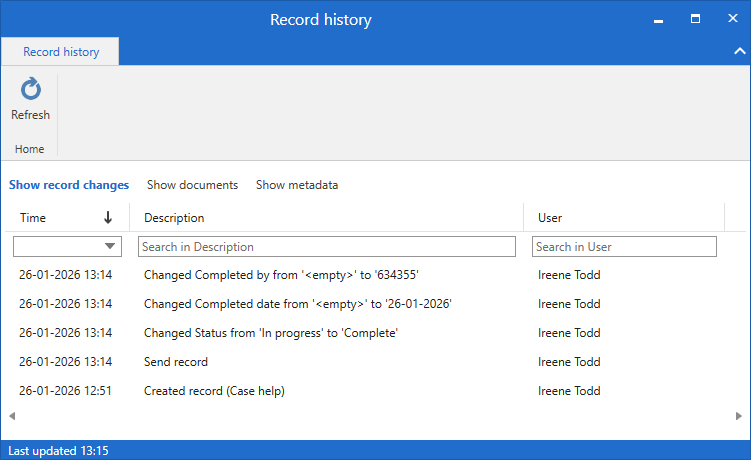Viewport: 751px width, 460px height.
Task: Click the Last updated 13:15 status text
Action: [x=58, y=451]
